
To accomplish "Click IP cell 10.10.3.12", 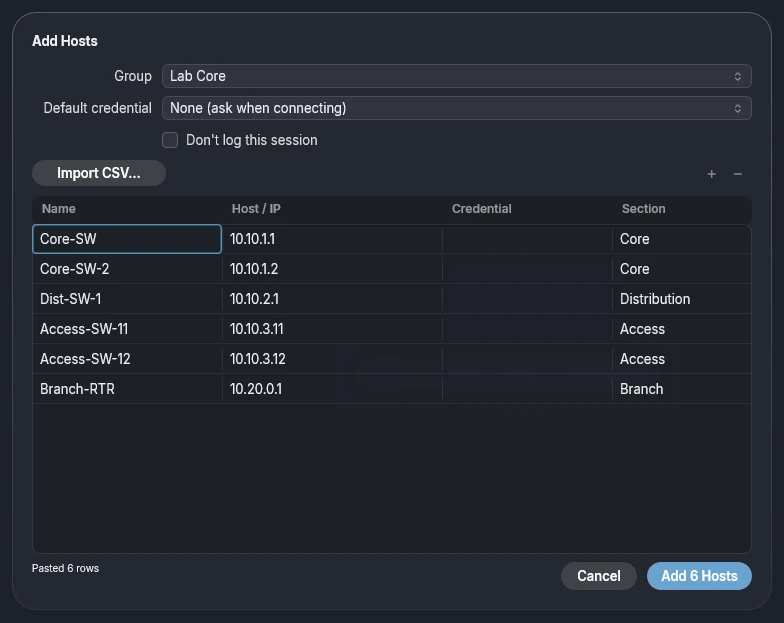I will click(332, 359).
